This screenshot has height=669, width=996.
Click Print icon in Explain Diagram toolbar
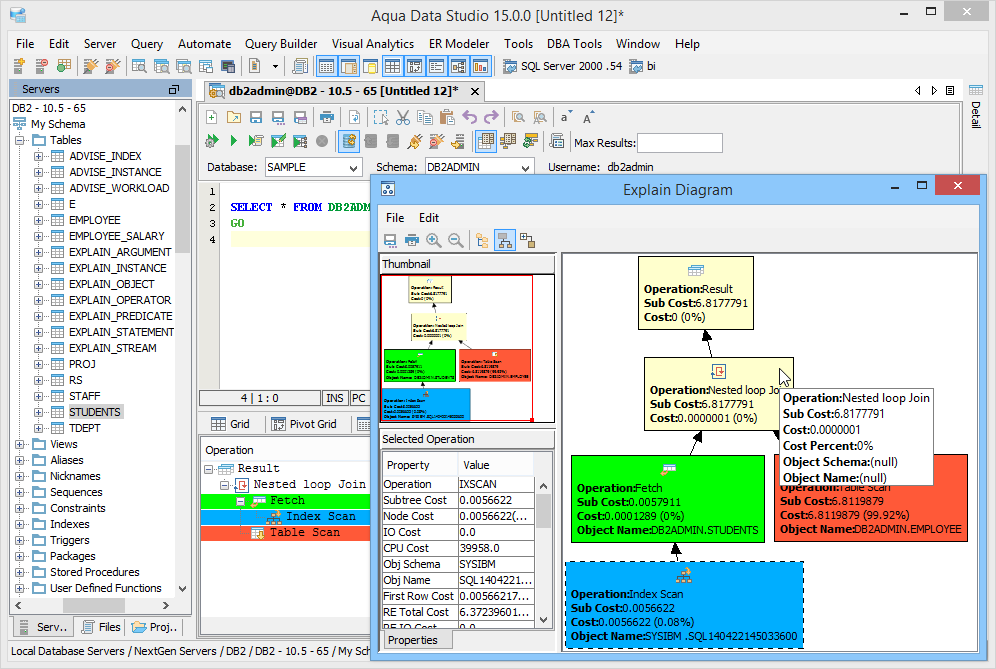click(412, 240)
